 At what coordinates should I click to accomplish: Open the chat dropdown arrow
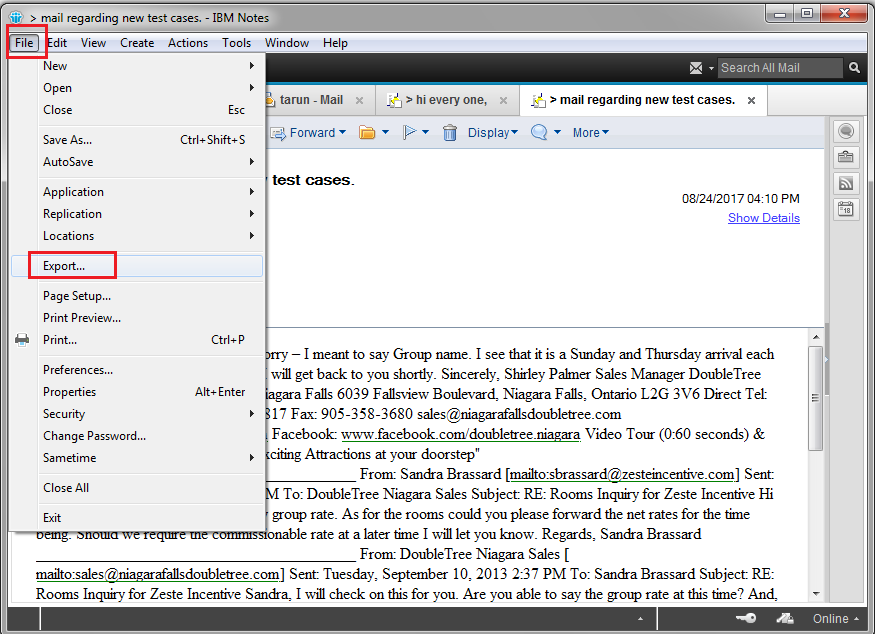pyautogui.click(x=557, y=133)
